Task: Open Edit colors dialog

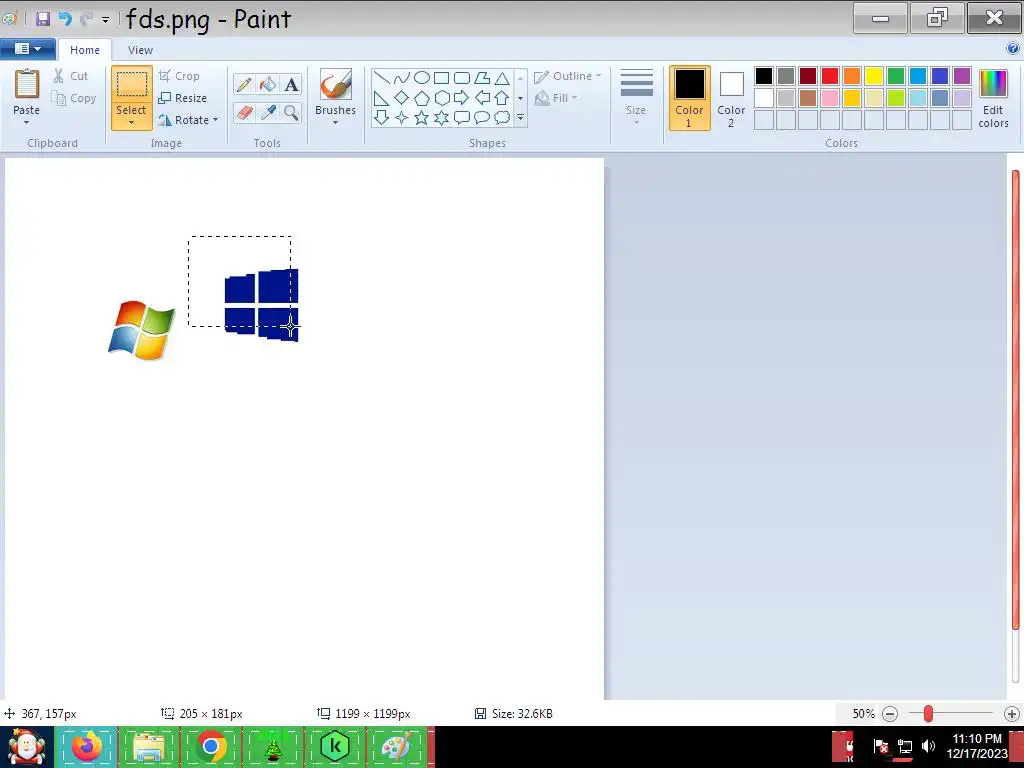Action: point(993,98)
